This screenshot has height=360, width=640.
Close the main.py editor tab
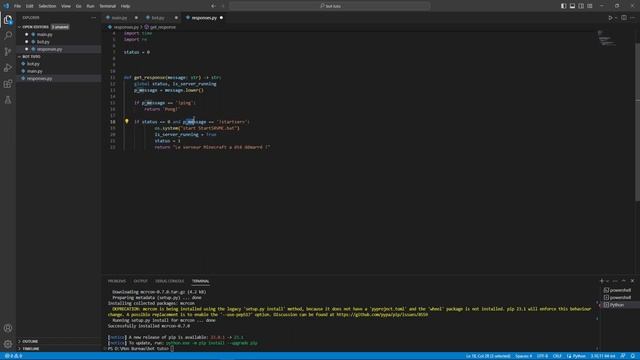click(136, 18)
